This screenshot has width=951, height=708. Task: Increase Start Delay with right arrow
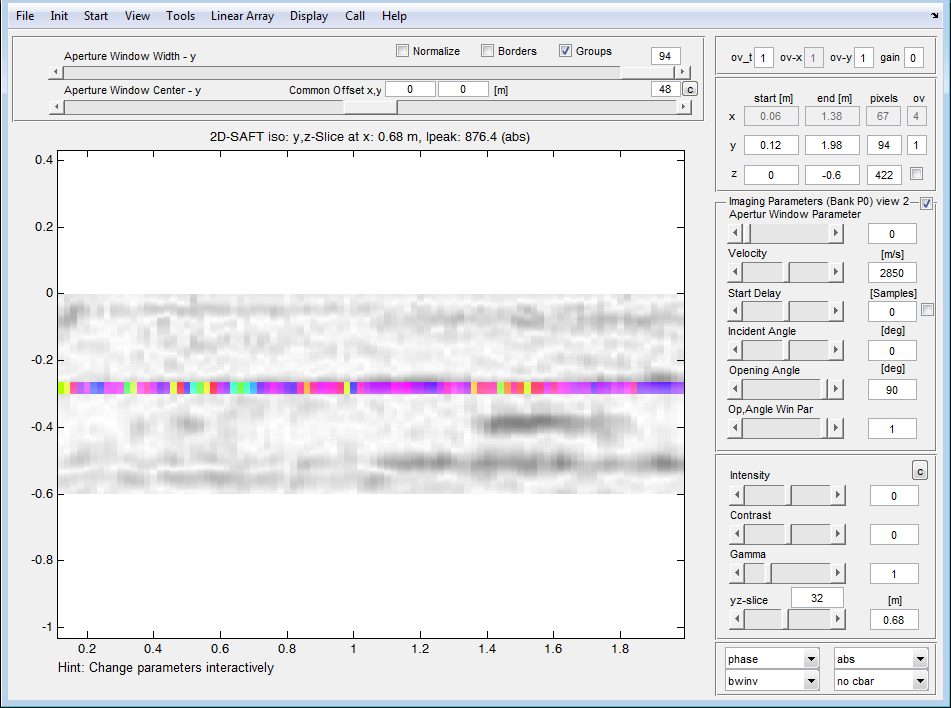coord(836,311)
